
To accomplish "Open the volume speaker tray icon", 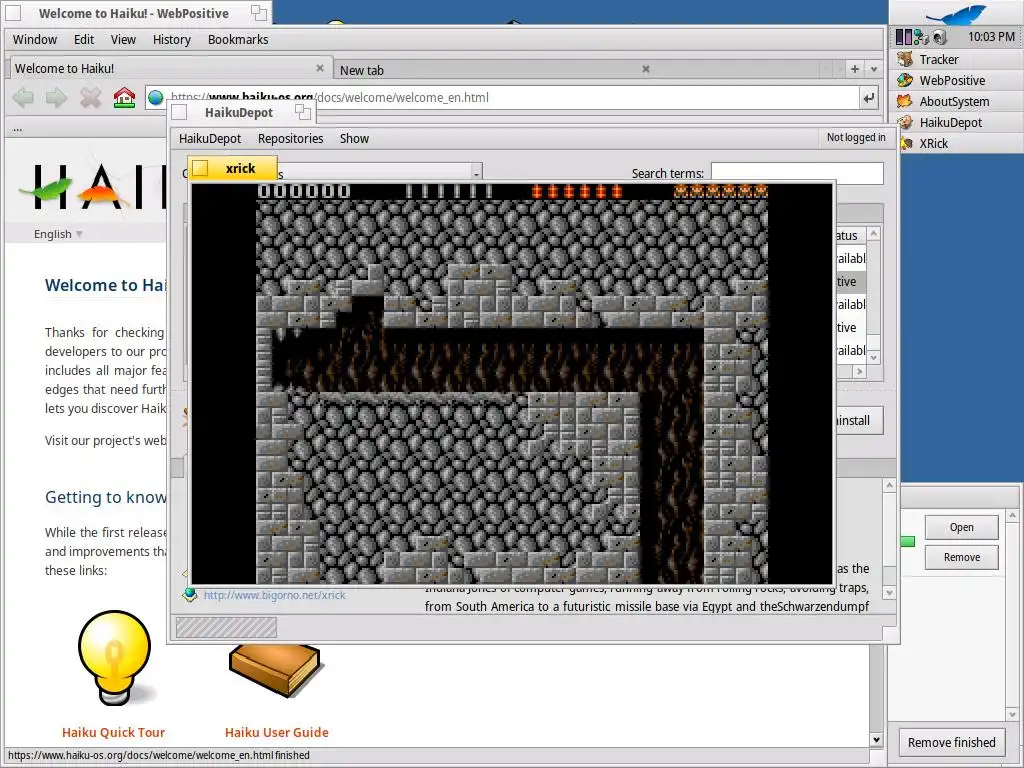I will coord(940,37).
